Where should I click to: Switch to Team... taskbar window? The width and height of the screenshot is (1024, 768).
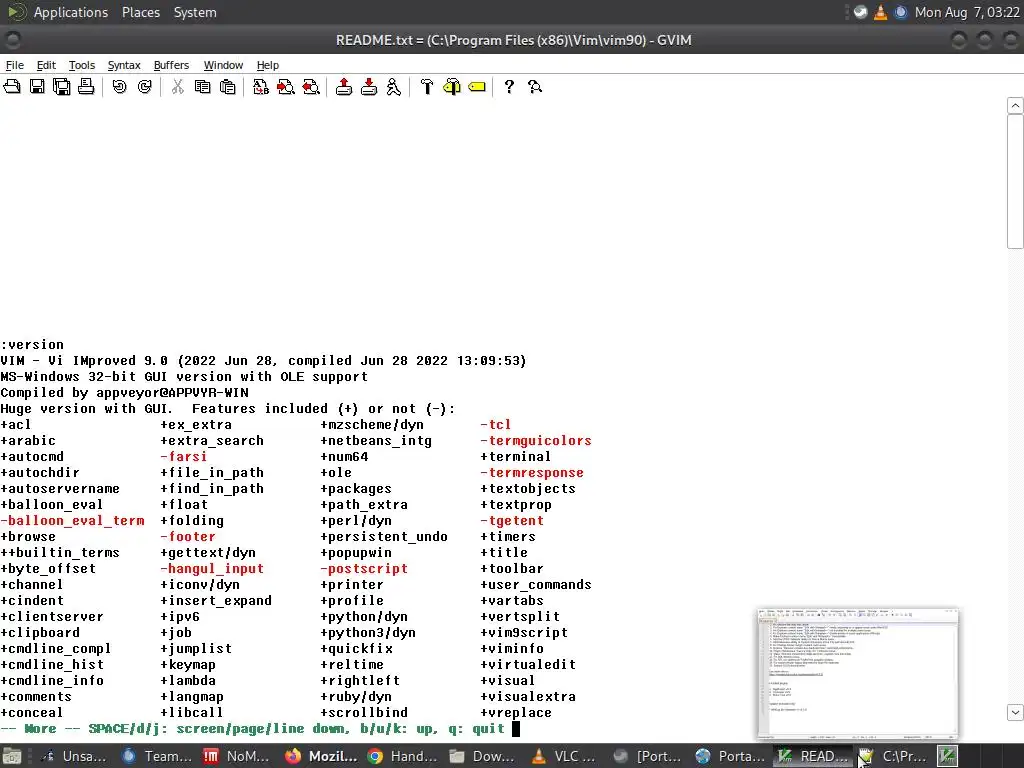[157, 756]
